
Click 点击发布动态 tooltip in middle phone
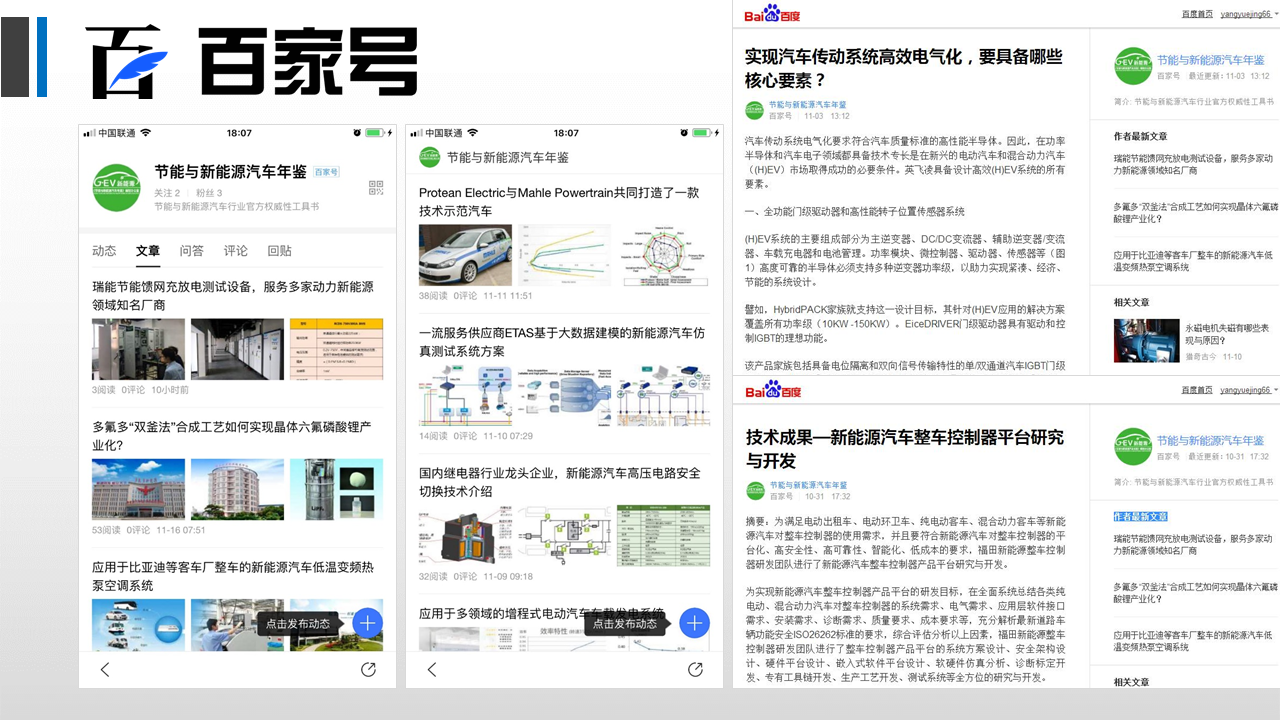[625, 623]
